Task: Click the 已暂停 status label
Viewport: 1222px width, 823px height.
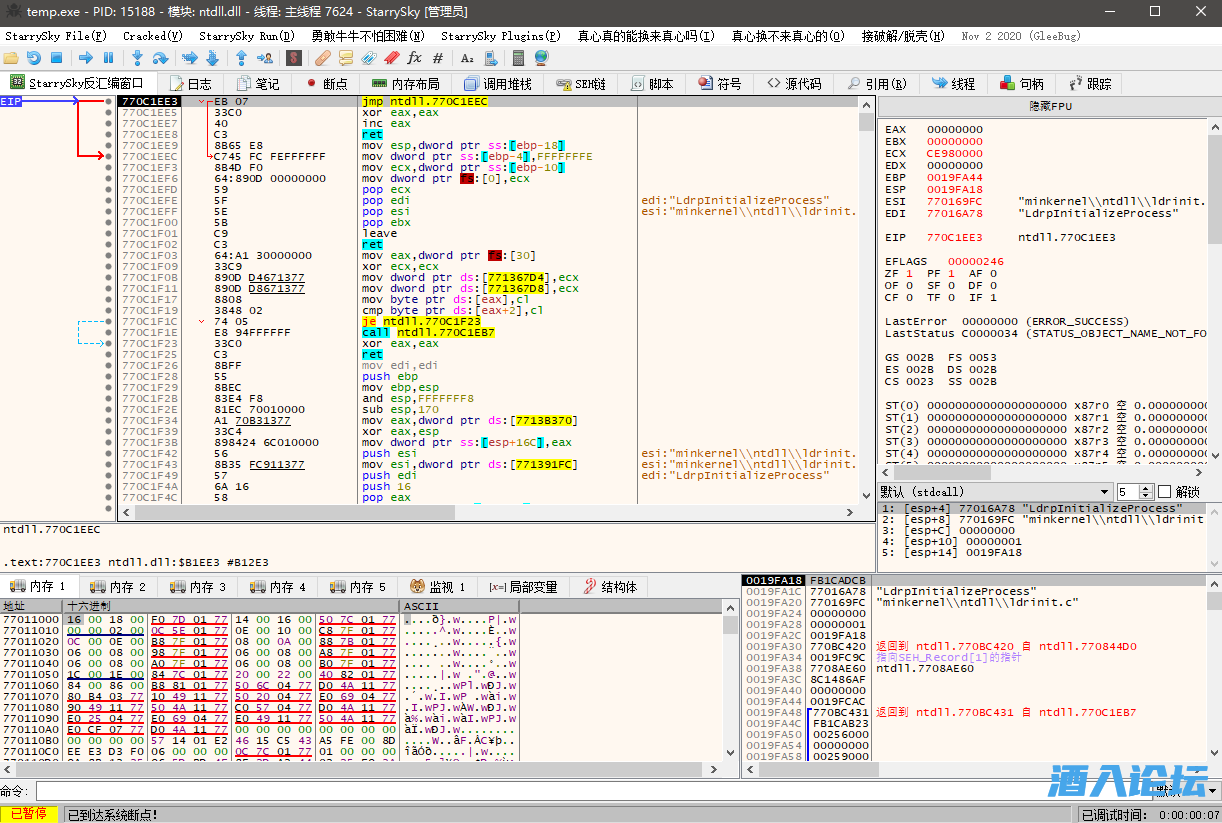Action: click(x=28, y=815)
